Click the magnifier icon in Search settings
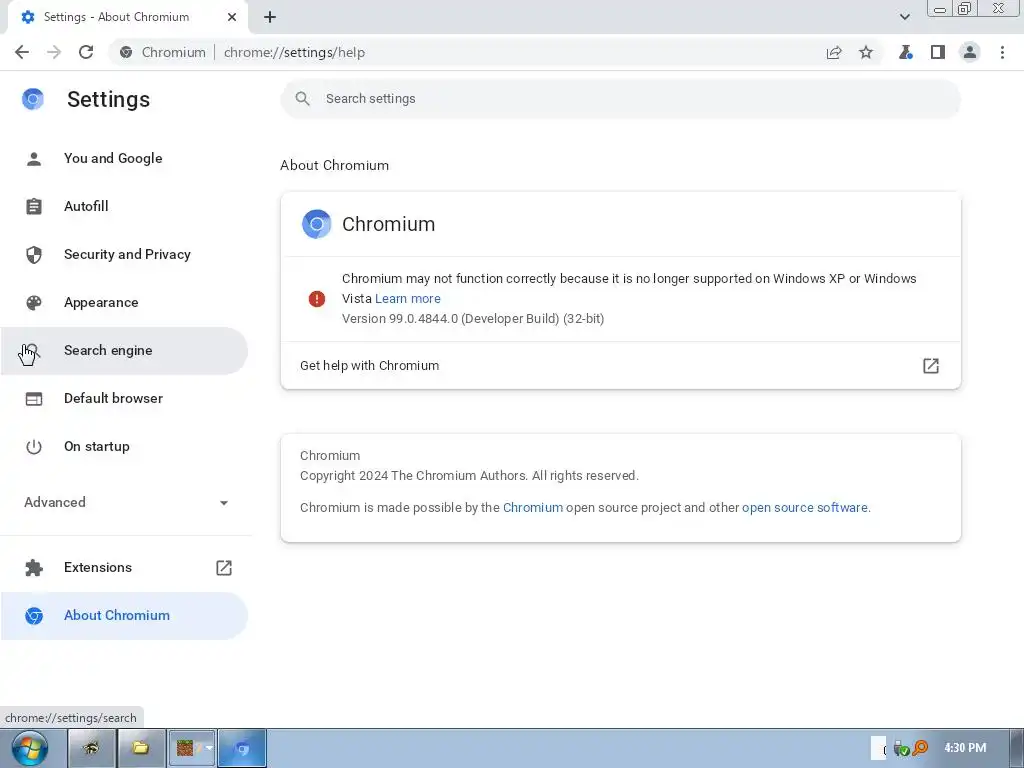The height and width of the screenshot is (768, 1024). coord(302,99)
